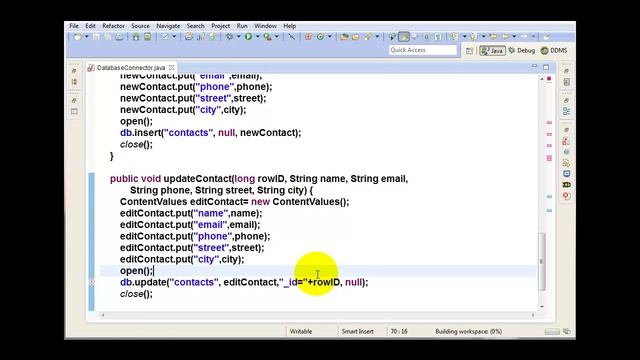Click the New file wizard icon
This screenshot has width=640, height=360.
click(77, 37)
